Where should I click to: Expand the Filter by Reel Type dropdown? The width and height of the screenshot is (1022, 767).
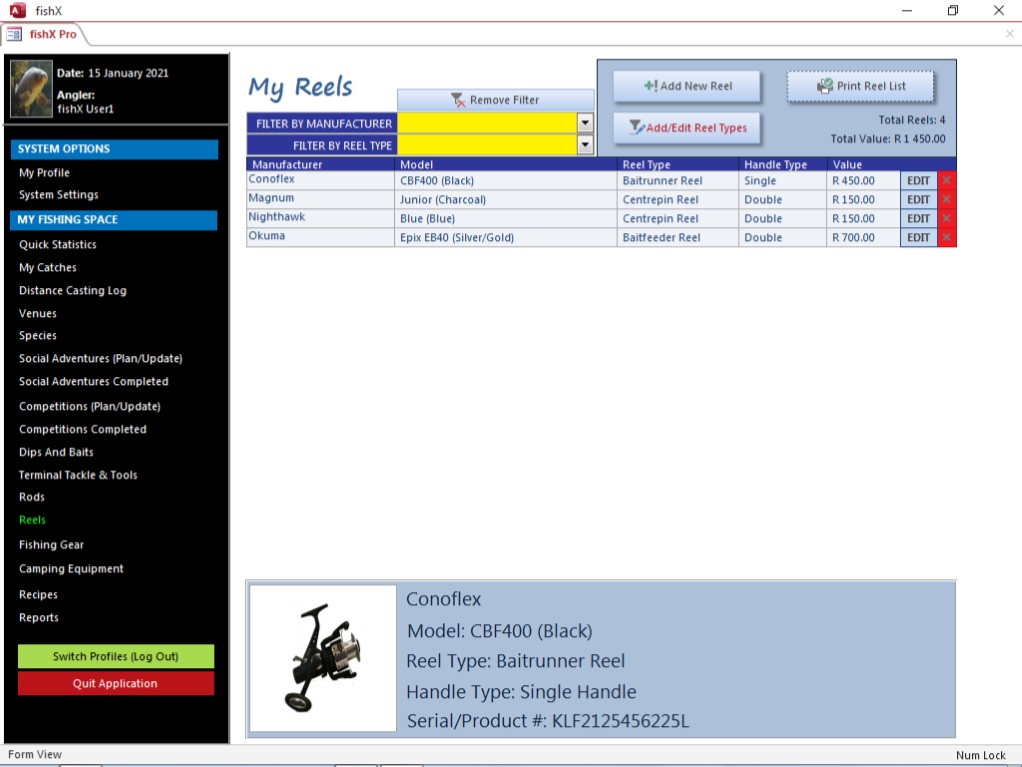(x=585, y=145)
